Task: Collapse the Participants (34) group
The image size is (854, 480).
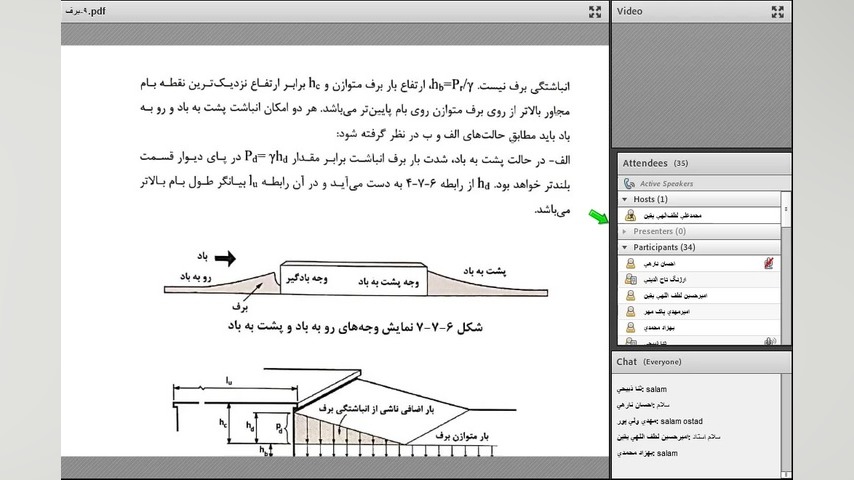Action: [625, 247]
